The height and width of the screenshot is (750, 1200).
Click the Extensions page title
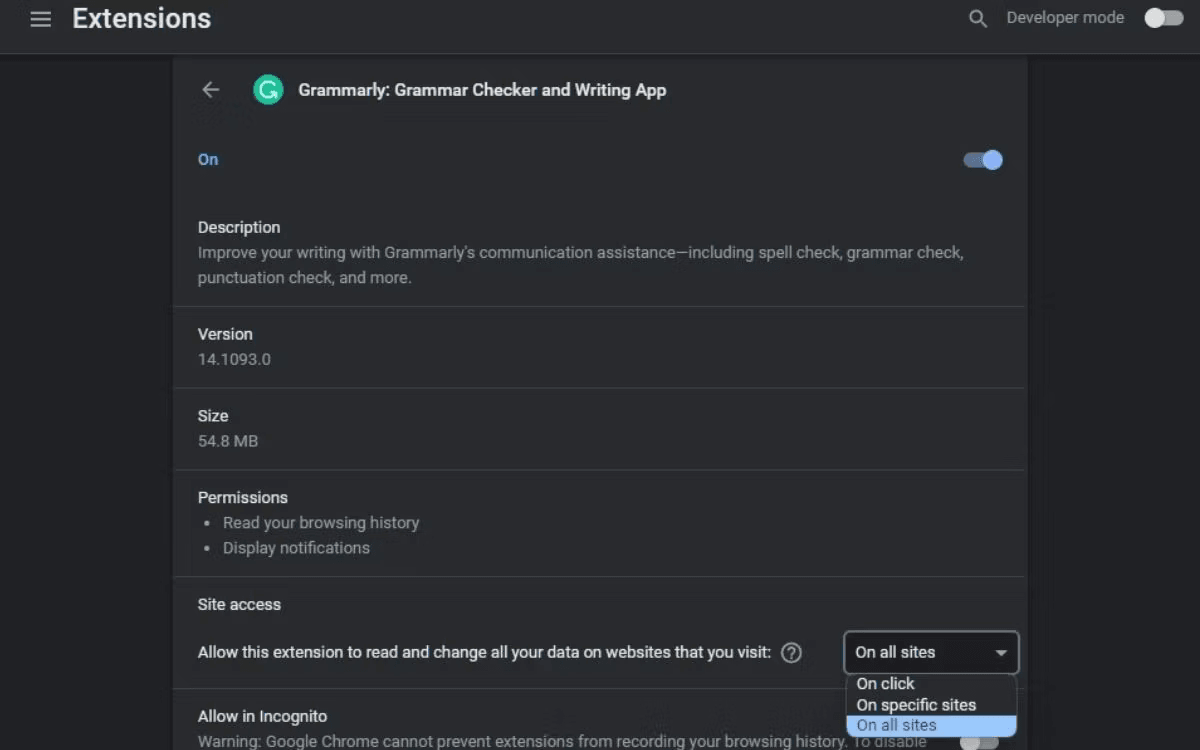[142, 19]
